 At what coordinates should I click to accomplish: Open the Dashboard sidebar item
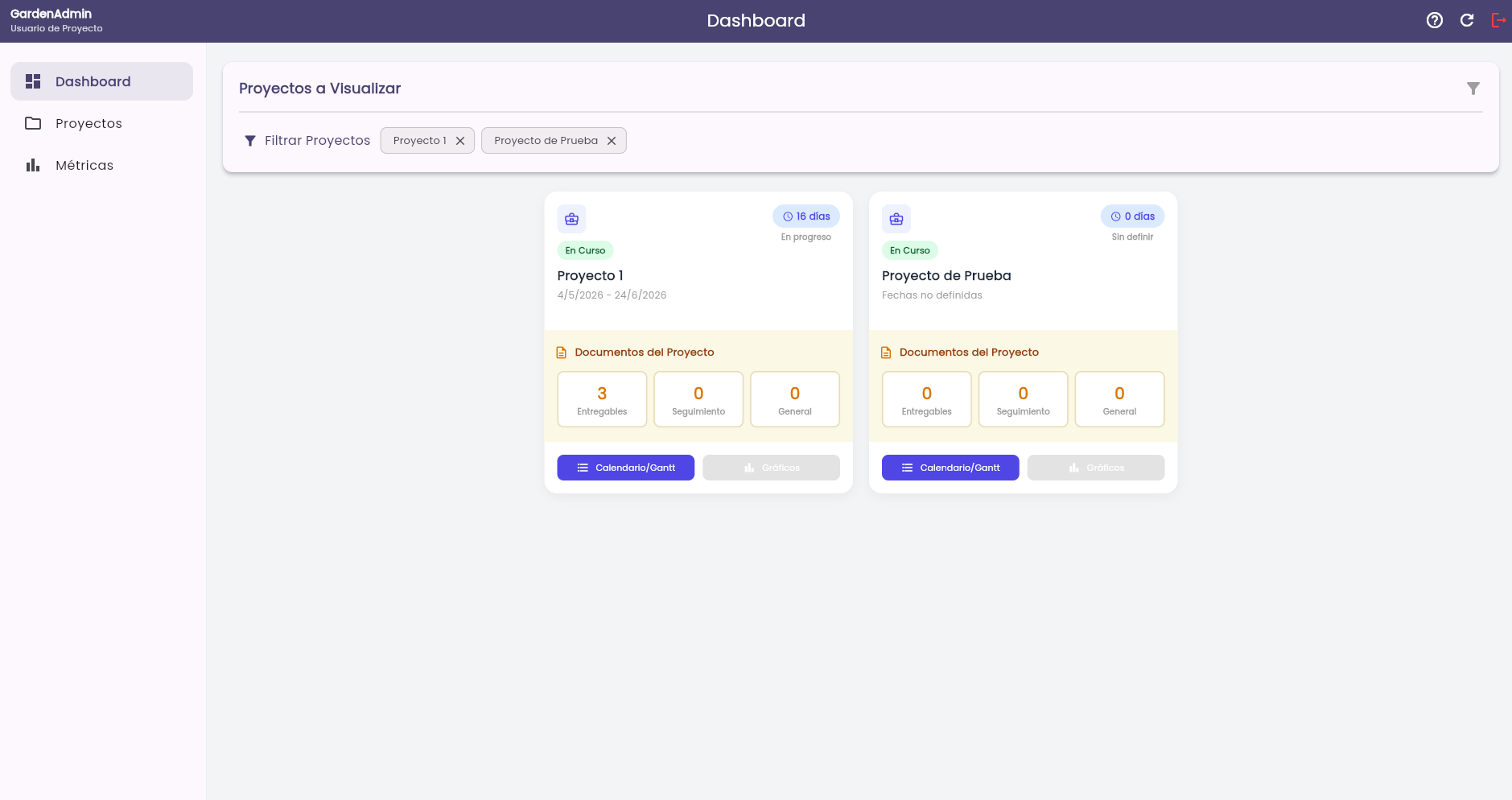(101, 81)
